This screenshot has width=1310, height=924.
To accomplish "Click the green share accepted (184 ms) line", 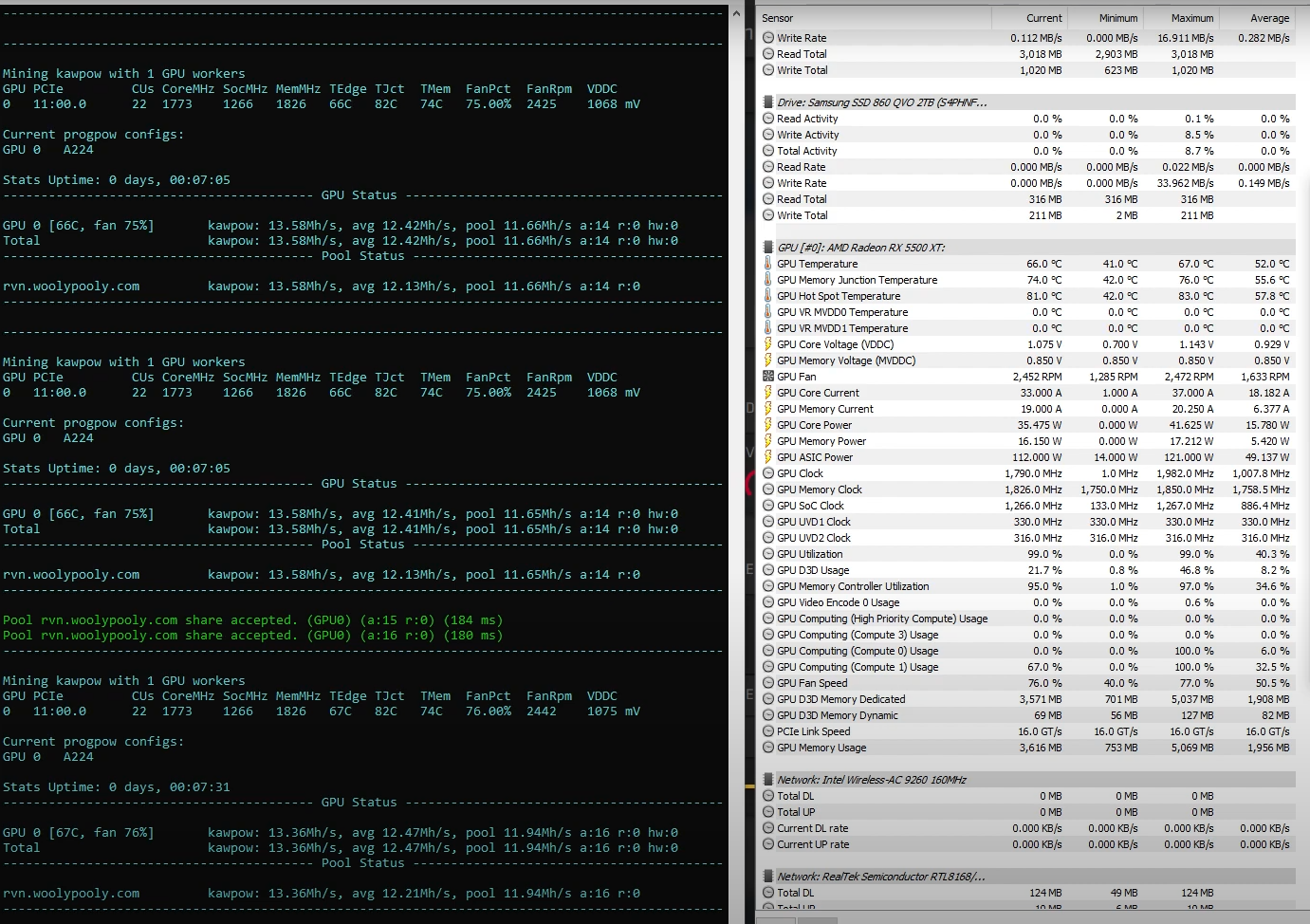I will pos(252,620).
